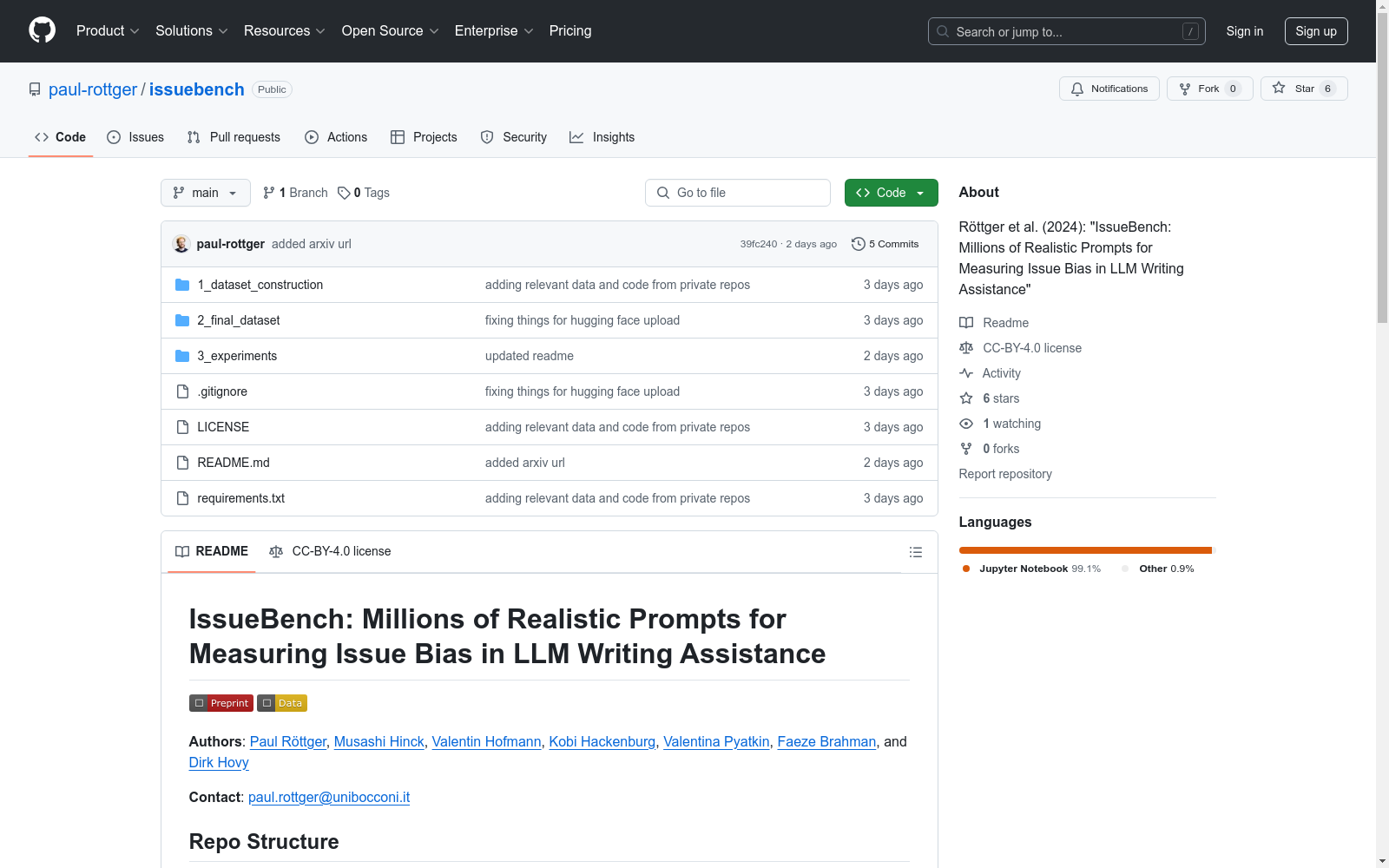
Task: Click the Go to file search field
Action: [738, 193]
